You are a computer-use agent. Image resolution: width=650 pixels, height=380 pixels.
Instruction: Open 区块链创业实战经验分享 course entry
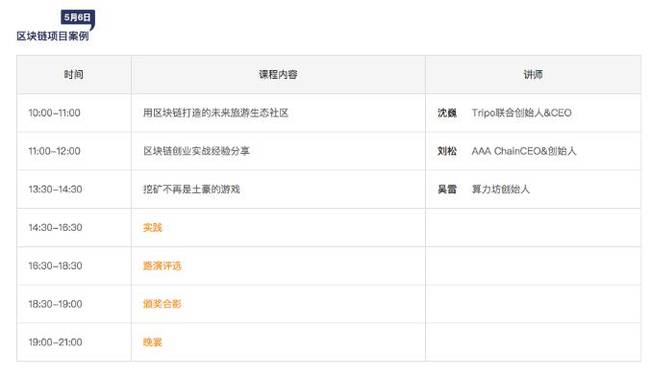pyautogui.click(x=196, y=151)
